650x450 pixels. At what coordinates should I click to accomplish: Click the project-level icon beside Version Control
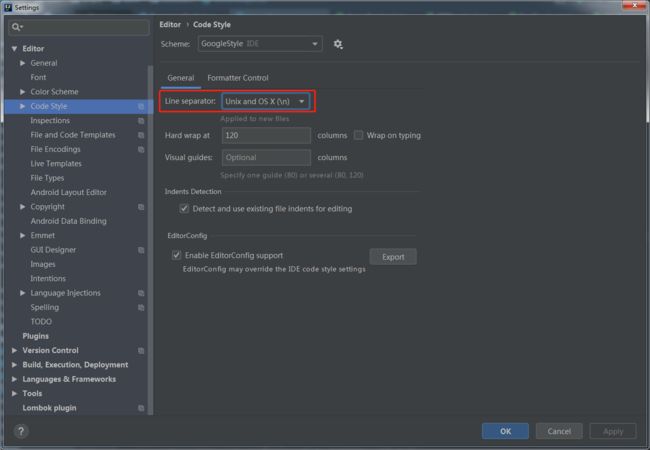click(x=141, y=351)
